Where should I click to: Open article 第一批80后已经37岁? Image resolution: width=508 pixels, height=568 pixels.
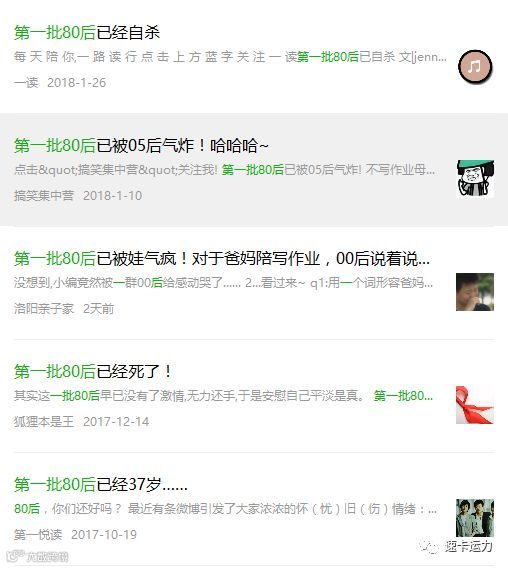point(101,485)
